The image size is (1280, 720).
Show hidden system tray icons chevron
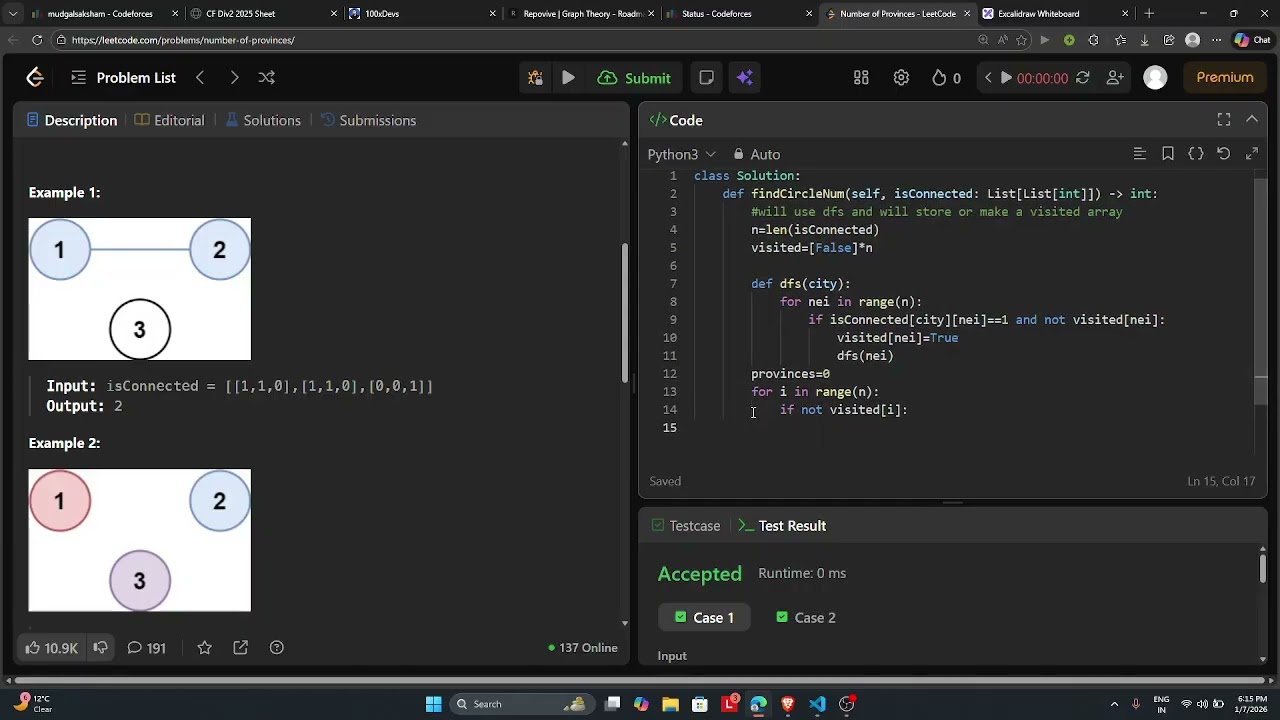tap(1114, 704)
